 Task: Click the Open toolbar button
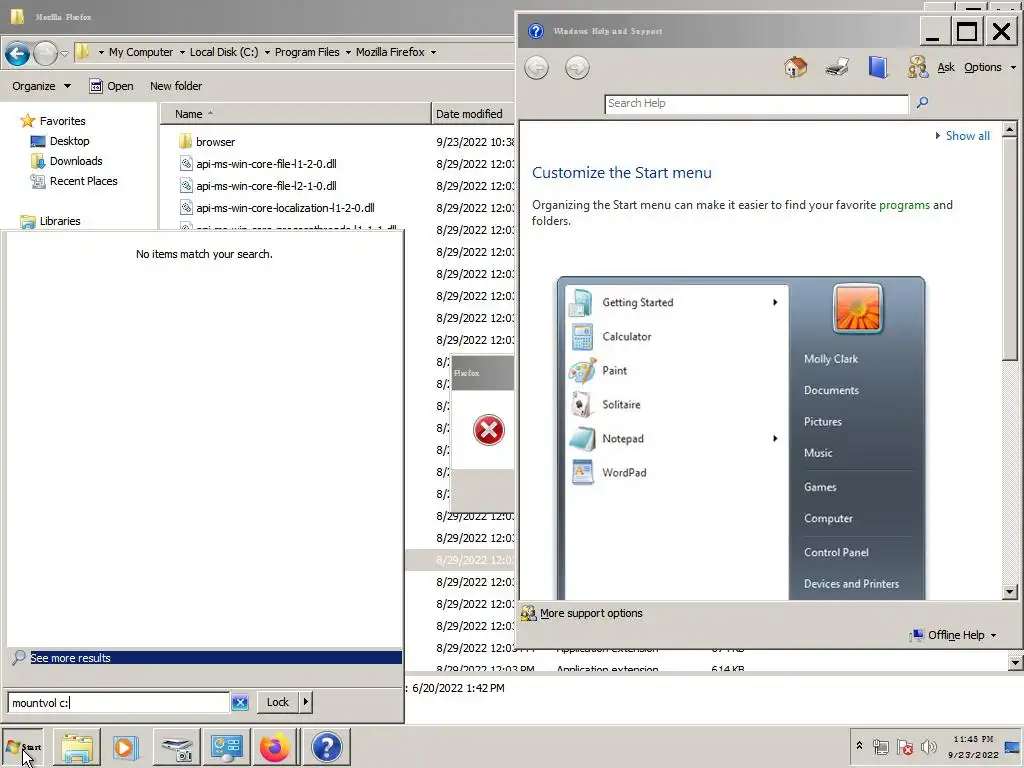[112, 86]
